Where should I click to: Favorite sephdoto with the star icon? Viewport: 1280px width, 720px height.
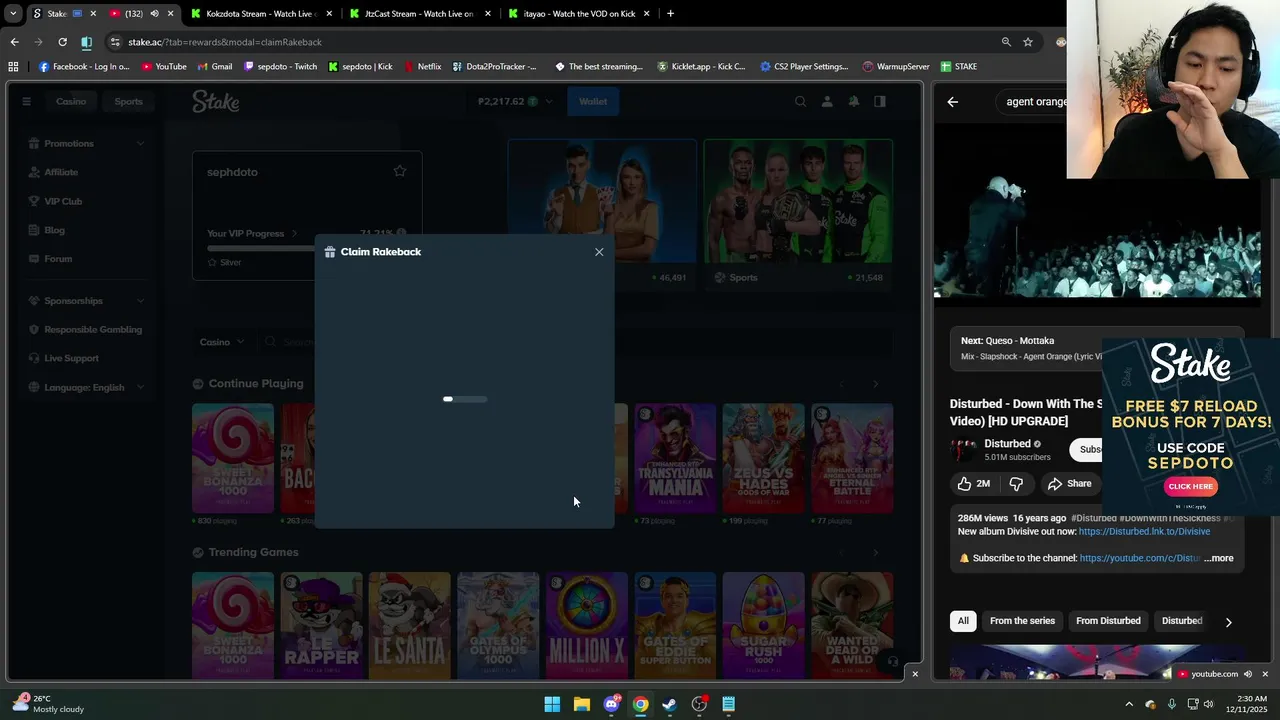(x=400, y=171)
